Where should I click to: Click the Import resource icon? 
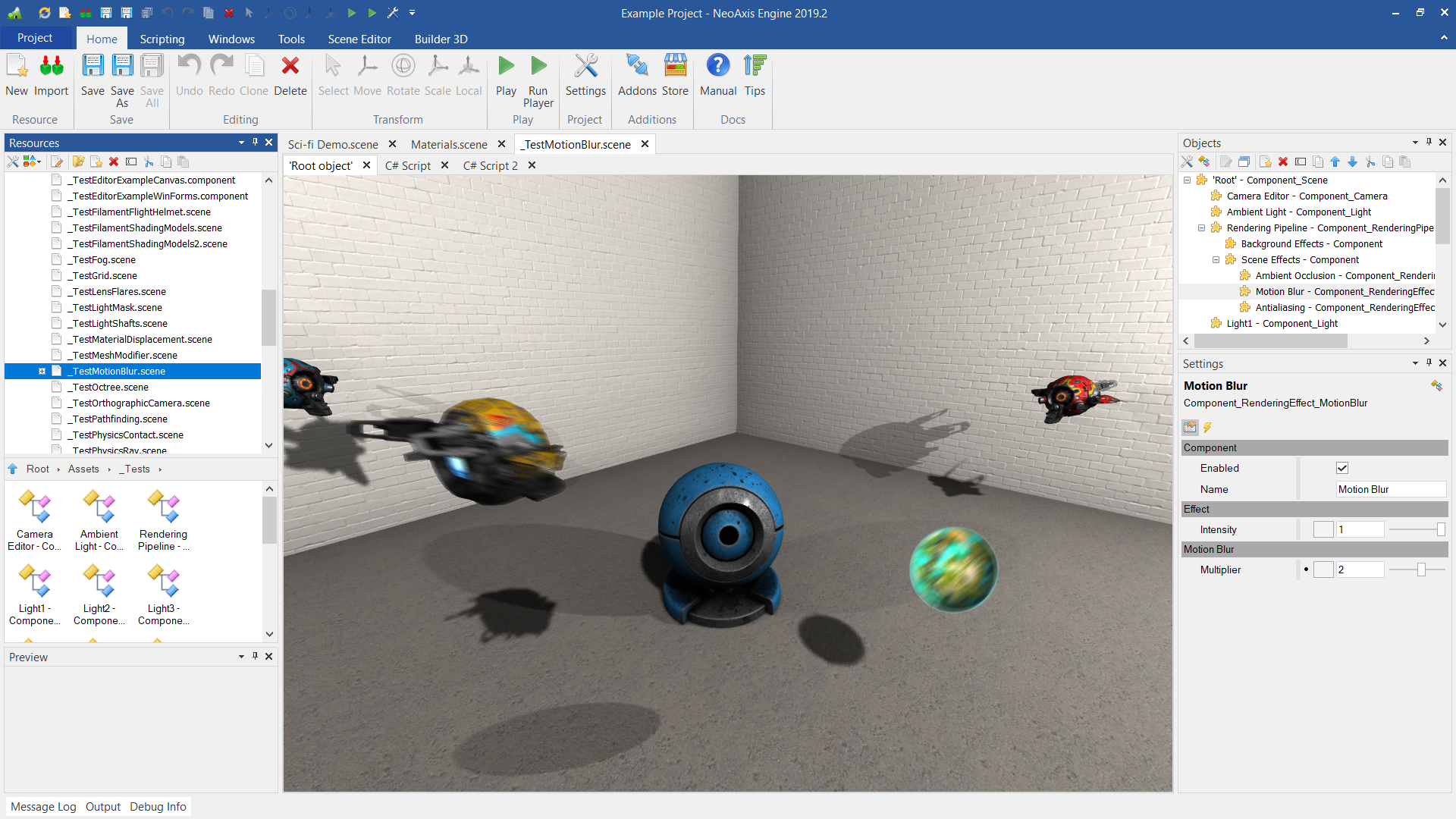click(x=51, y=67)
